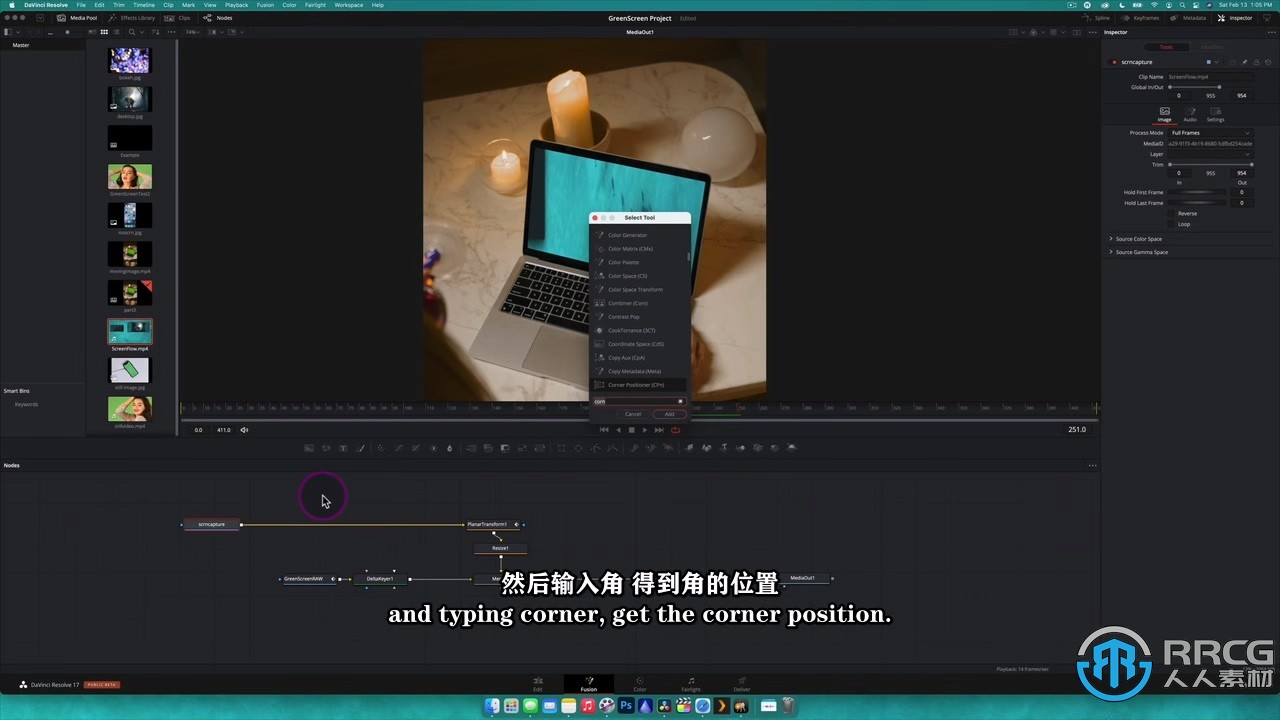The width and height of the screenshot is (1280, 720).
Task: Toggle the Inspector panel
Action: [x=1235, y=18]
